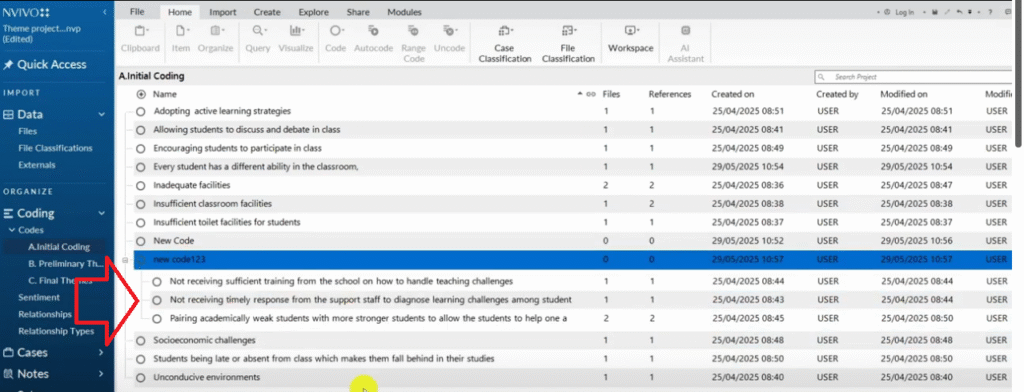1024x392 pixels.
Task: Open Files under Data
Action: (x=27, y=131)
